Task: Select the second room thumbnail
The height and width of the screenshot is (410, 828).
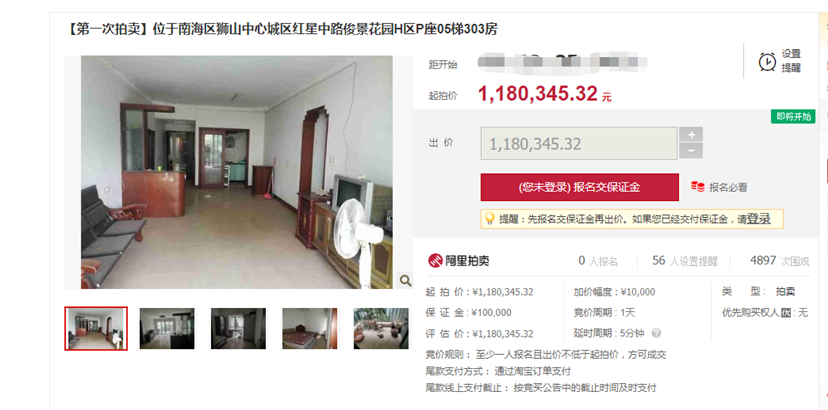Action: (x=167, y=328)
